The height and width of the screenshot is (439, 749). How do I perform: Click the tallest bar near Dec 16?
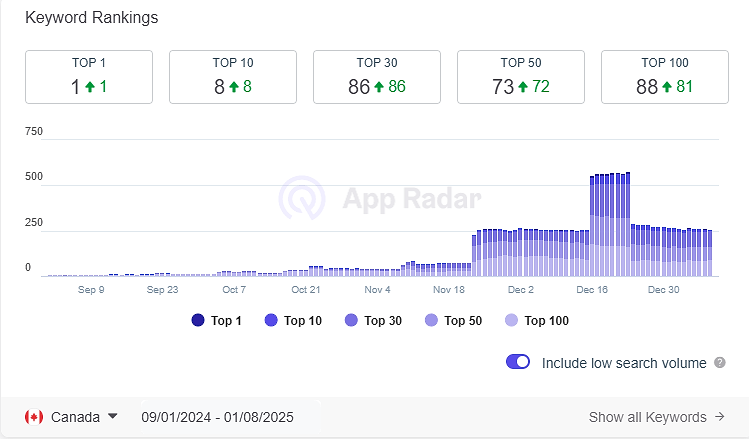click(628, 224)
